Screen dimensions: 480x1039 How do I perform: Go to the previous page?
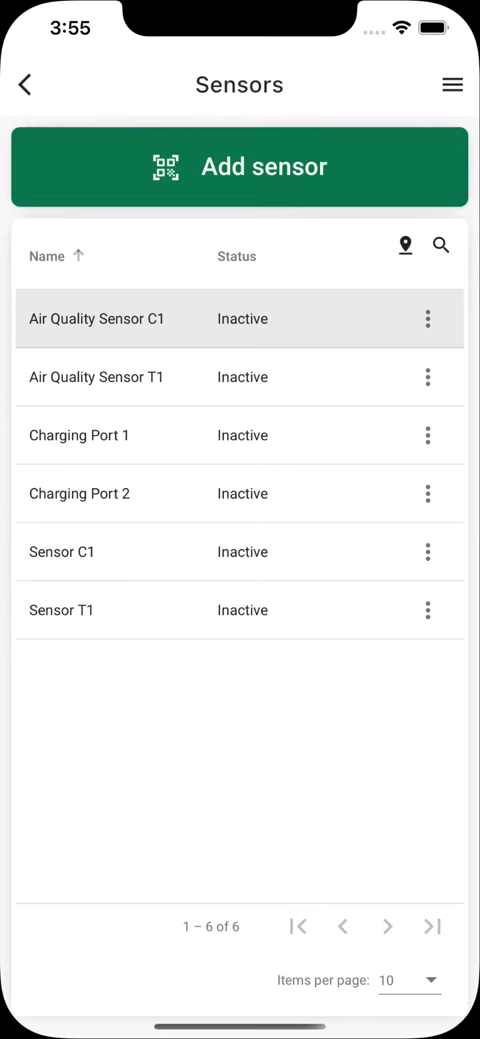click(343, 926)
